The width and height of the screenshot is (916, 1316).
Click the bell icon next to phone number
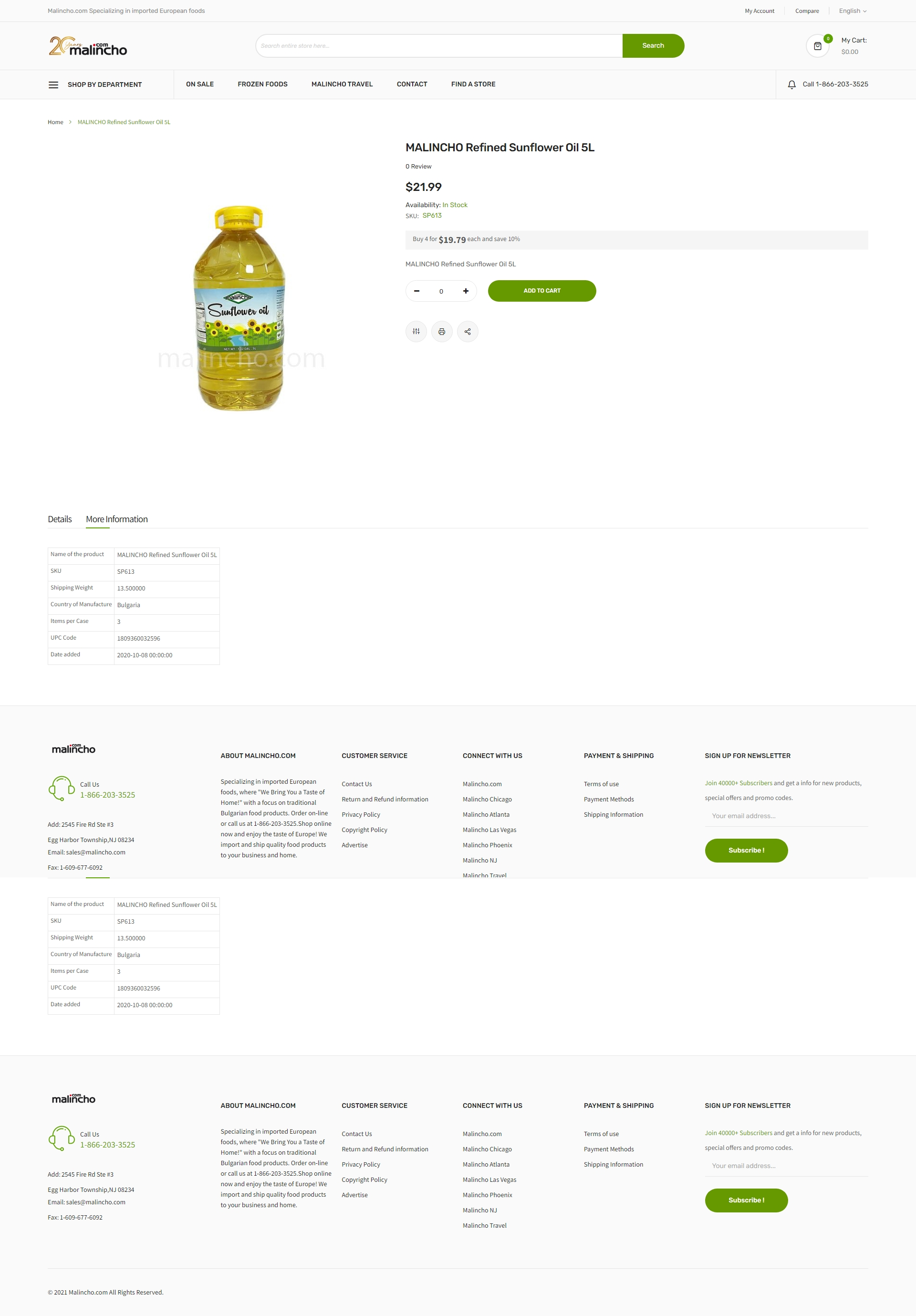[791, 85]
